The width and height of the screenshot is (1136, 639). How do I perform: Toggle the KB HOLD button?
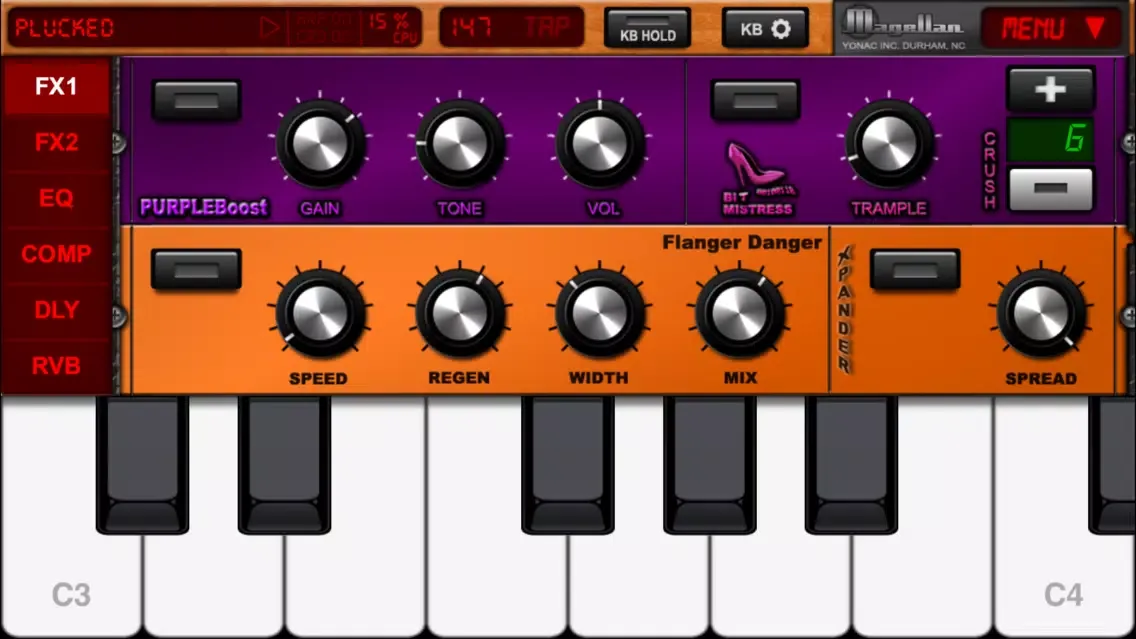pyautogui.click(x=647, y=29)
